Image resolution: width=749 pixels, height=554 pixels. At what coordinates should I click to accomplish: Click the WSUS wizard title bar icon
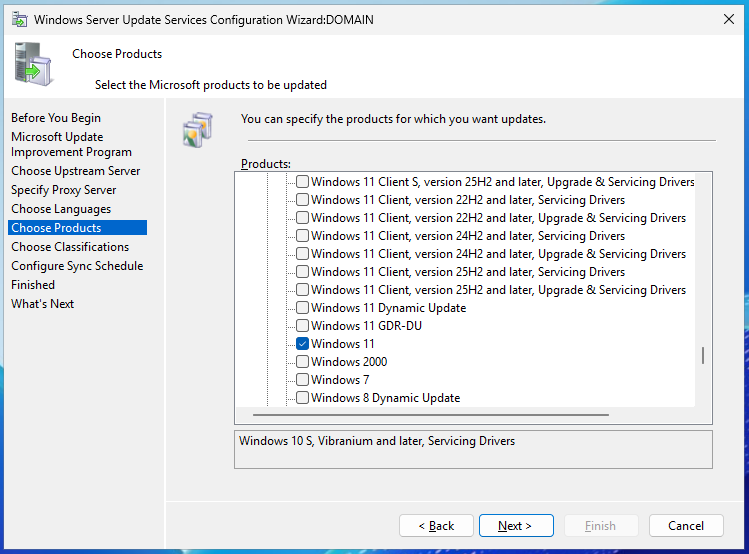click(20, 20)
